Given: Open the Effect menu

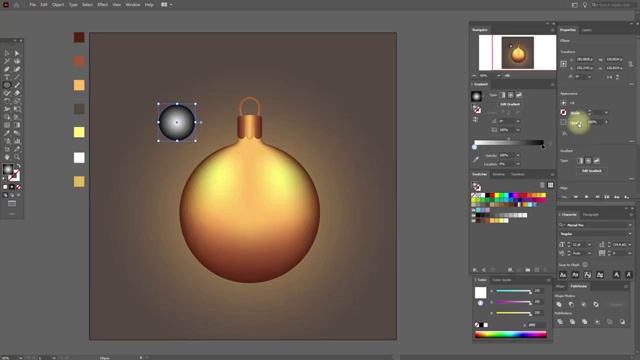Looking at the screenshot, I should click(x=102, y=4).
